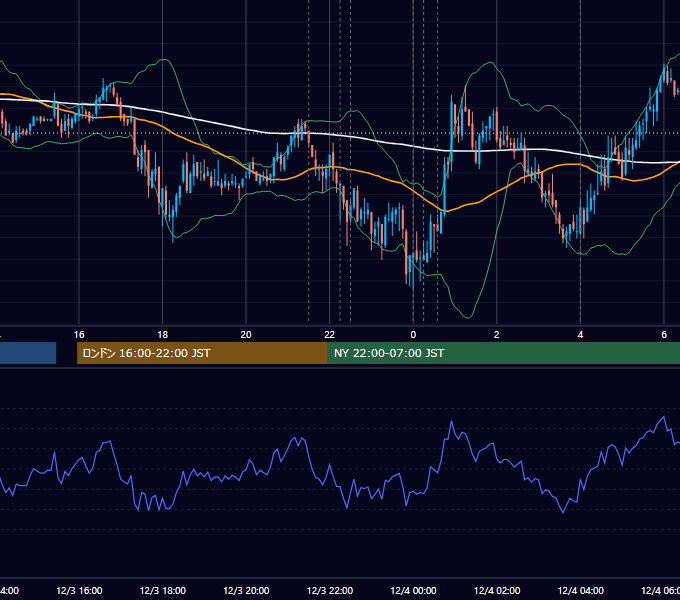
Task: Click the 12/3 16:00 date label
Action: 79,590
